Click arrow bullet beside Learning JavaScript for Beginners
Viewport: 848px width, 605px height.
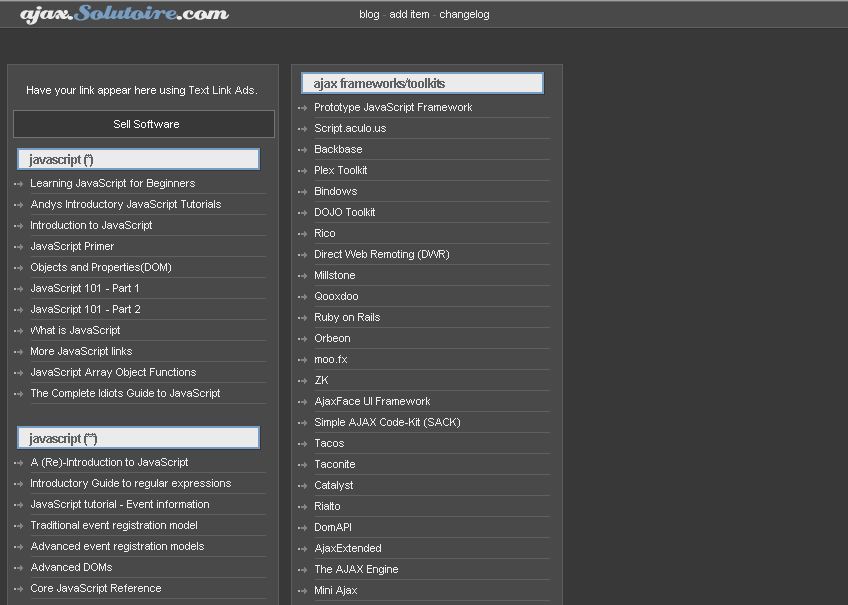tap(18, 184)
